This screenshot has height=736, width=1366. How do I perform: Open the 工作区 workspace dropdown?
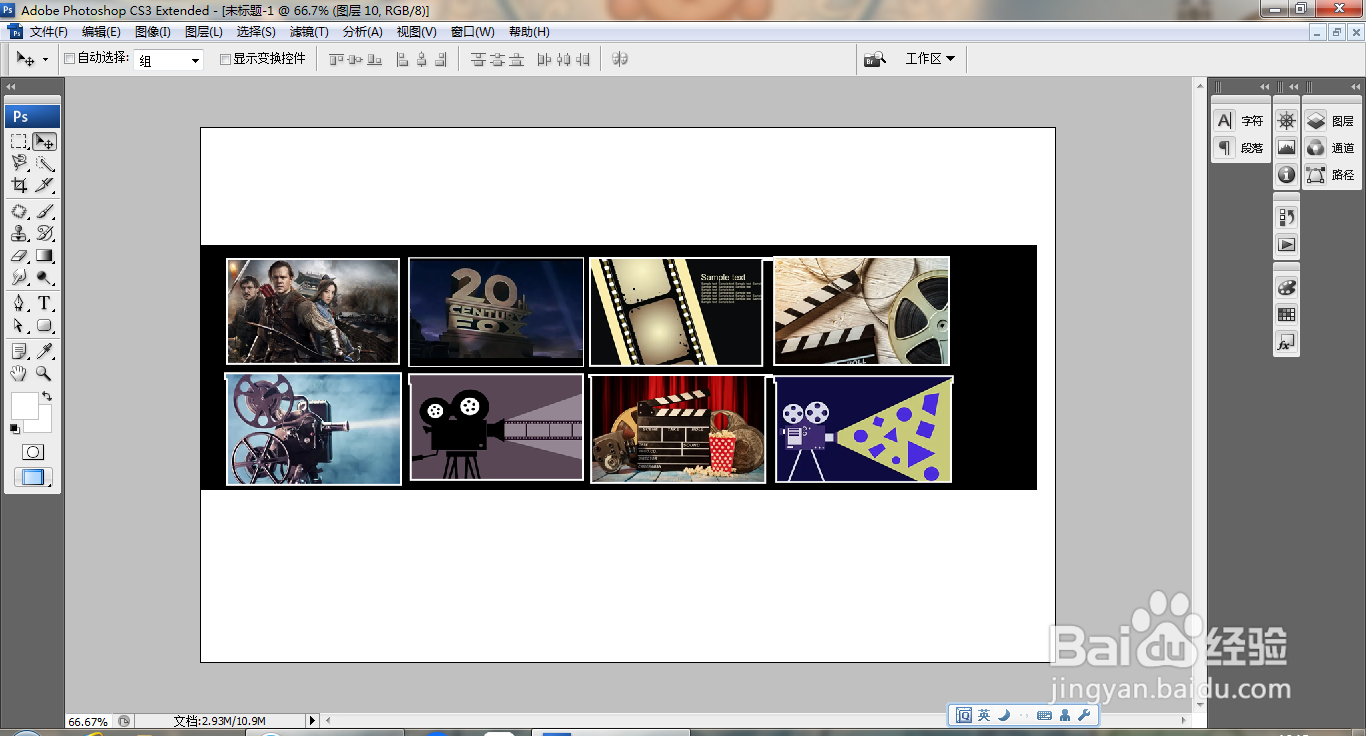pos(930,59)
